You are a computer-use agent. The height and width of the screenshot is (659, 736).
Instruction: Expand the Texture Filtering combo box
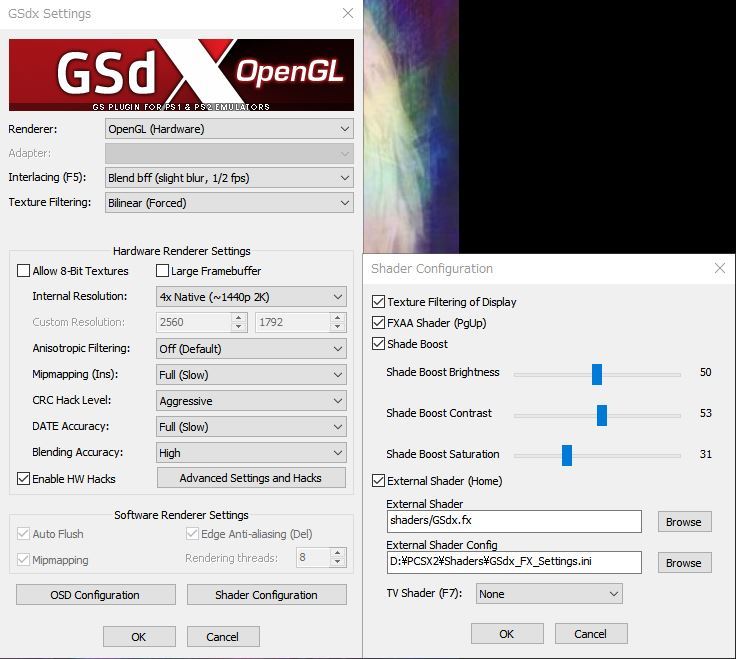click(x=229, y=203)
